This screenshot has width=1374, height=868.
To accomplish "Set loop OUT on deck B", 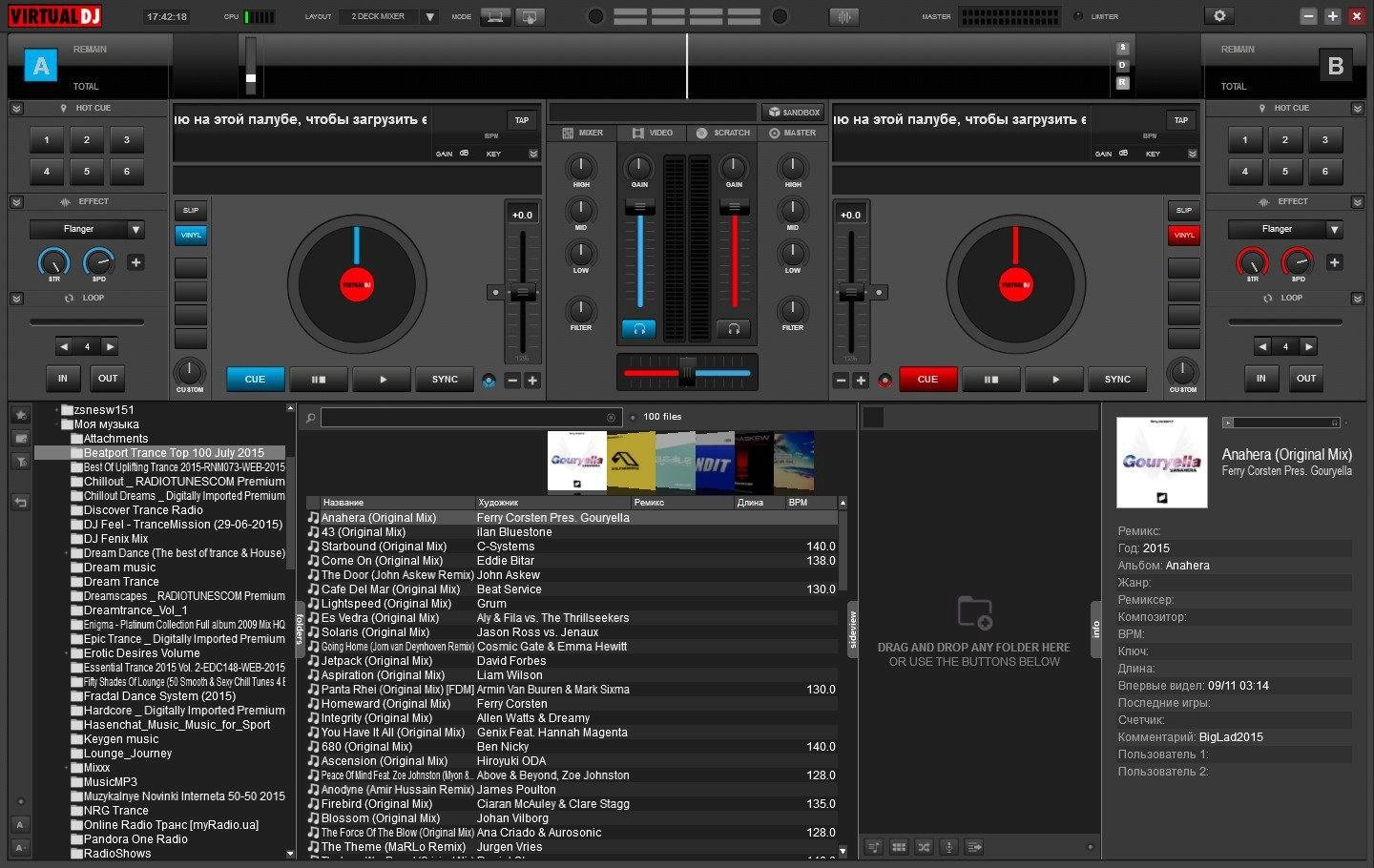I will pos(1306,378).
